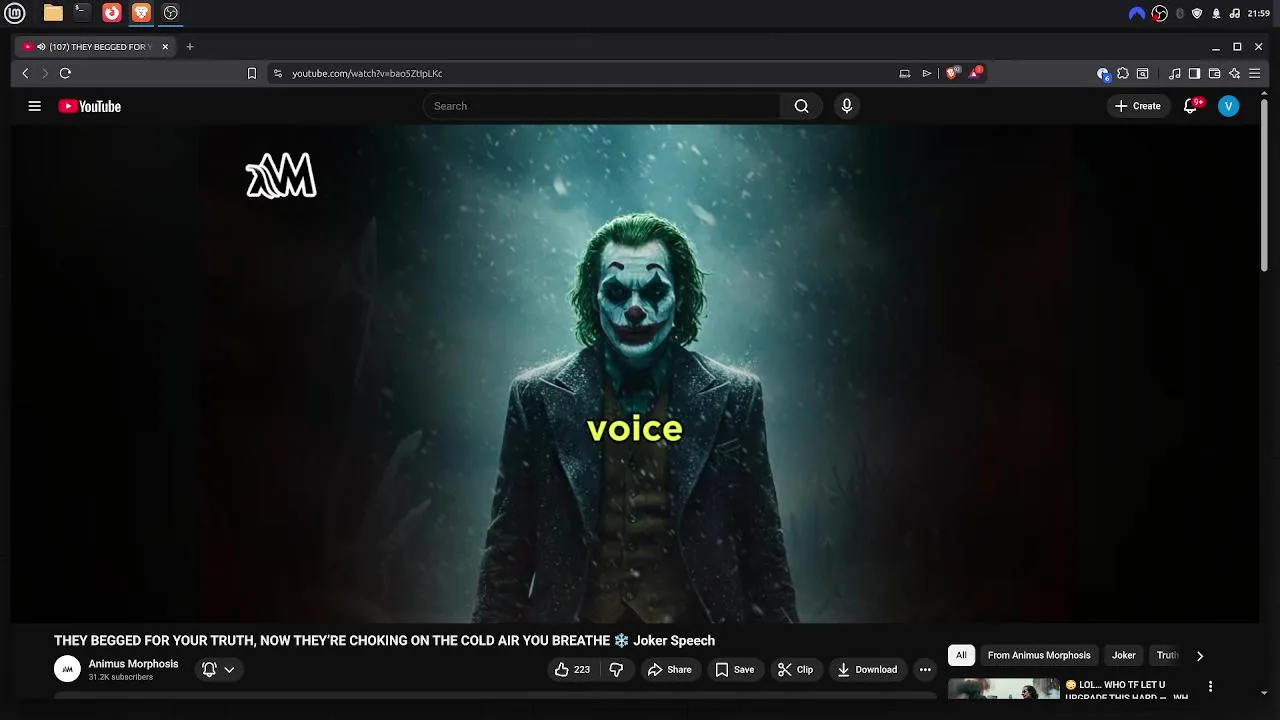This screenshot has height=720, width=1280.
Task: Like the video with 223 likes
Action: point(572,670)
